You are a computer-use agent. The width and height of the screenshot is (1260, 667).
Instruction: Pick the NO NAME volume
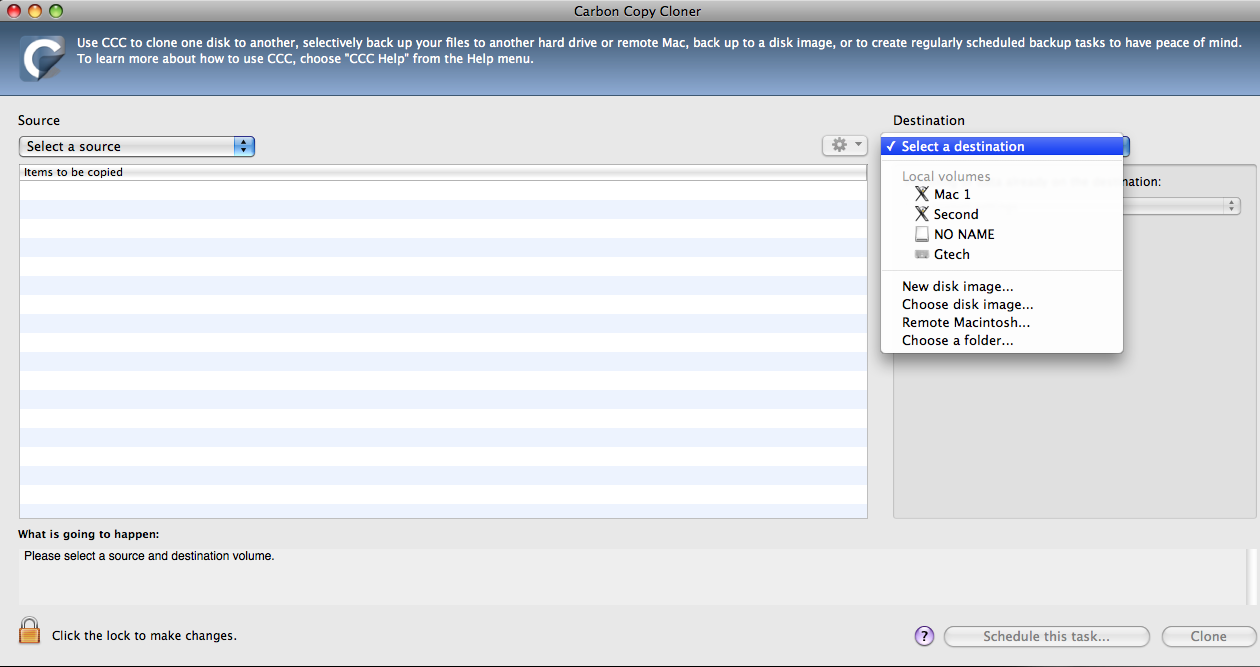click(1002, 234)
